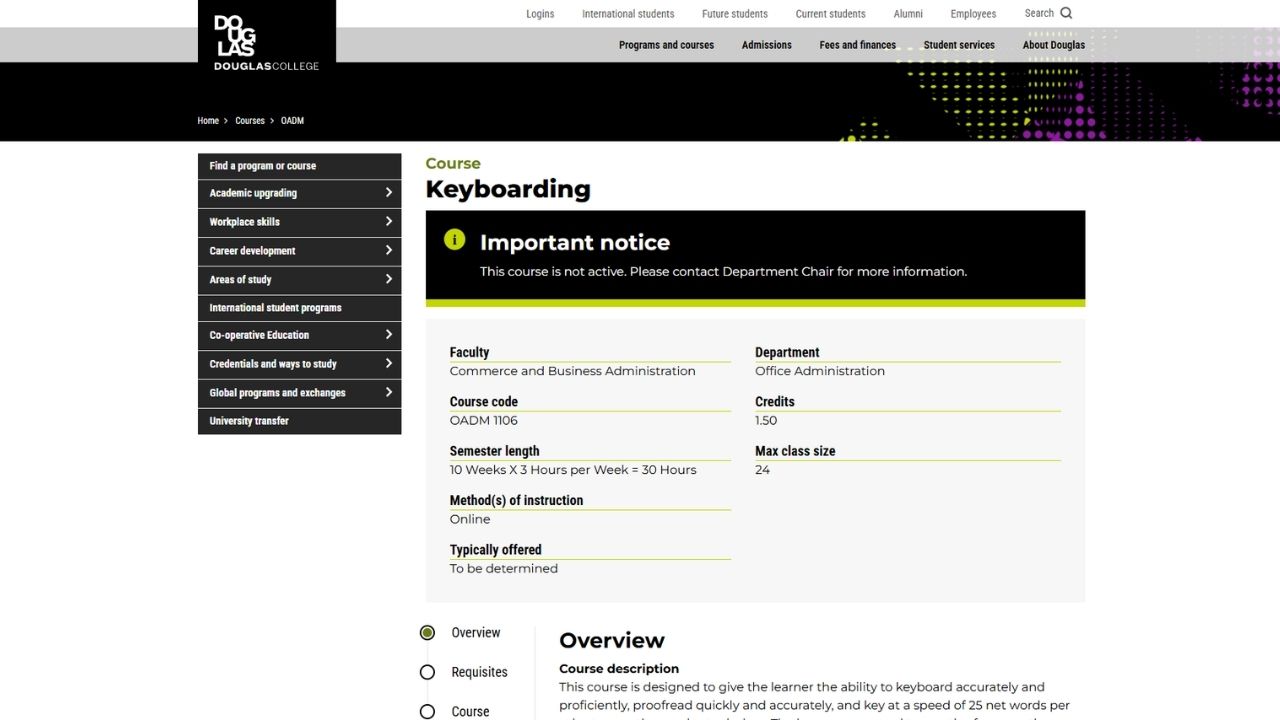Click the course not active notice text
The width and height of the screenshot is (1280, 720).
click(x=723, y=271)
